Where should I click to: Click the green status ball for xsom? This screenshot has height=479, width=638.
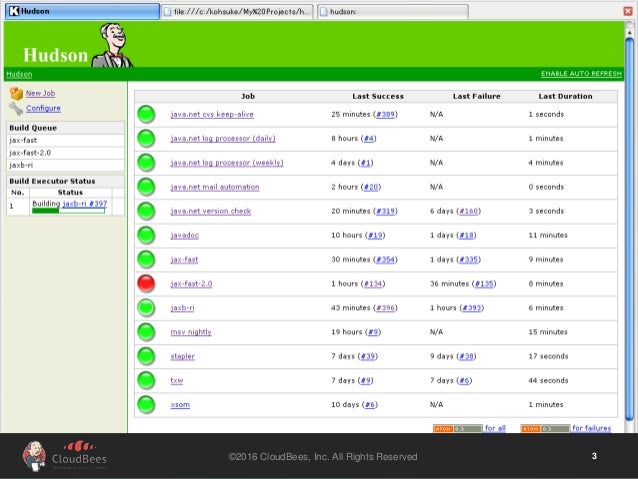(146, 405)
